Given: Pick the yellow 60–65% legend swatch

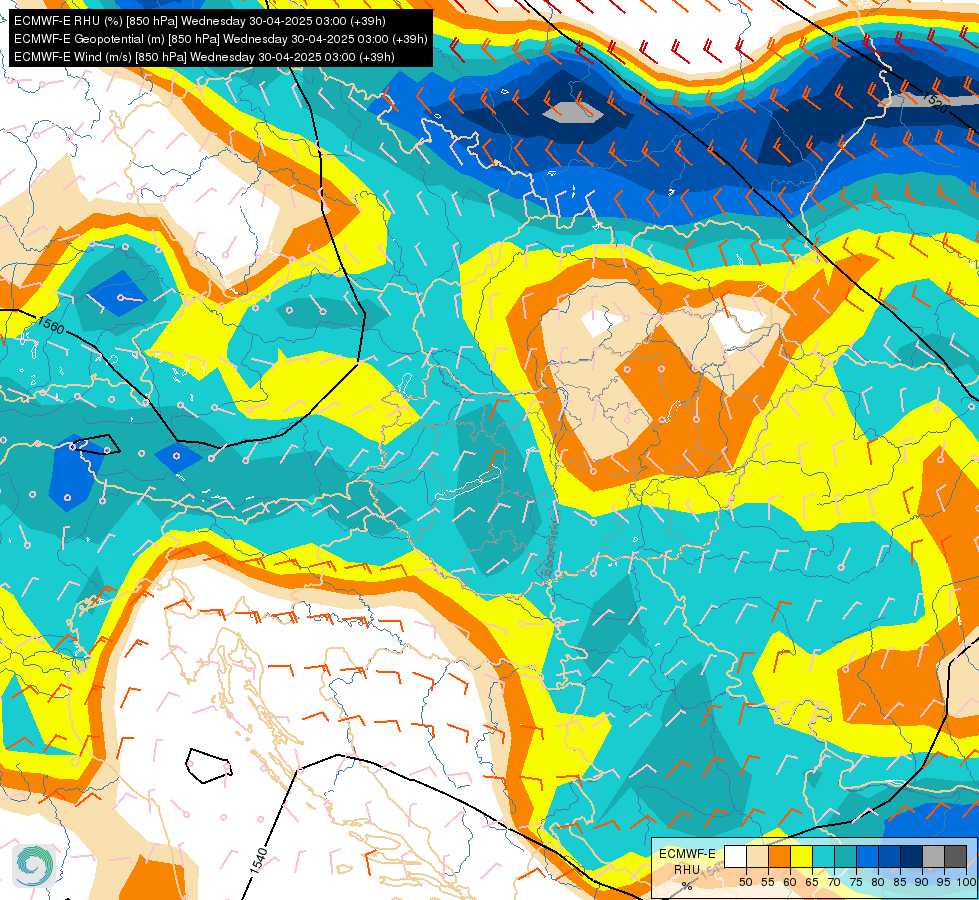Looking at the screenshot, I should (802, 856).
